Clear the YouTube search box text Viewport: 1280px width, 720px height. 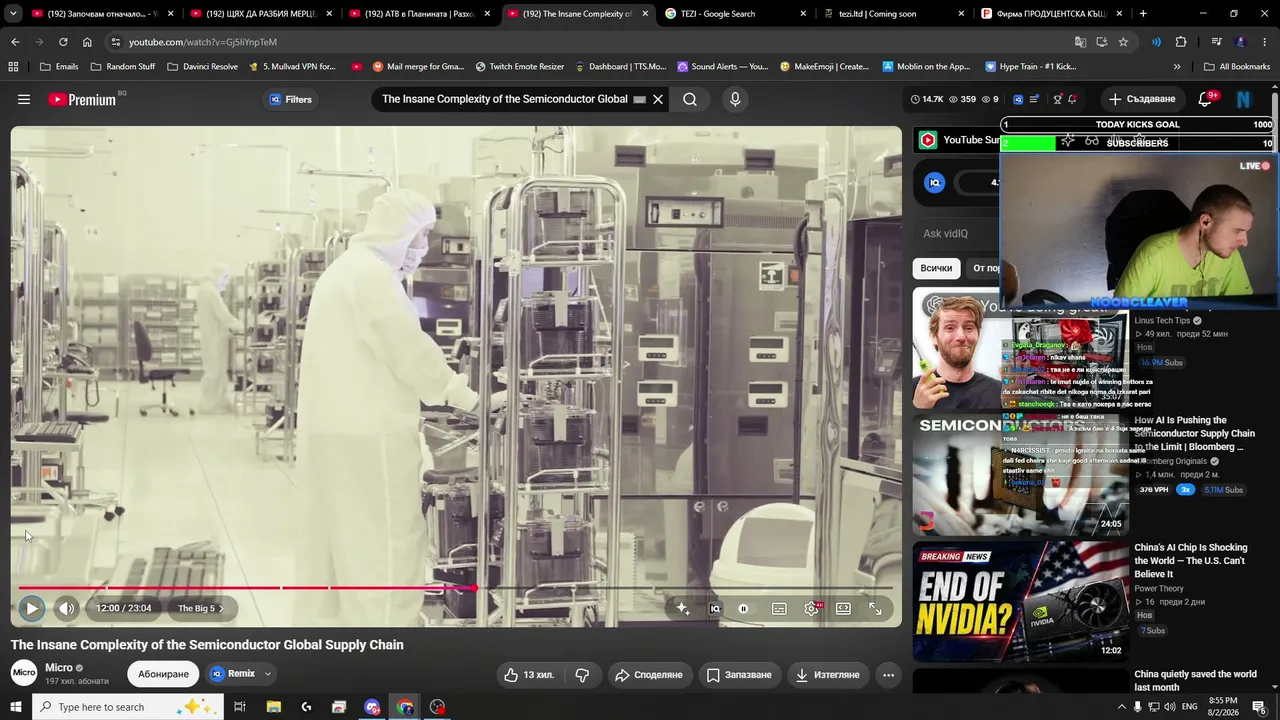point(658,99)
